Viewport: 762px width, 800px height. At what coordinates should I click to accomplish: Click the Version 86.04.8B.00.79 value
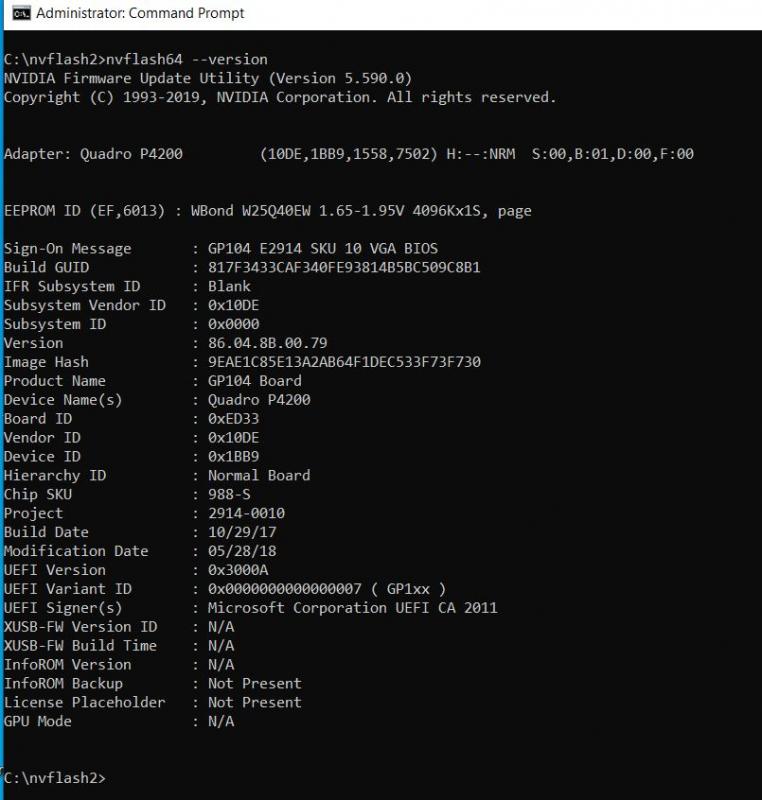268,343
